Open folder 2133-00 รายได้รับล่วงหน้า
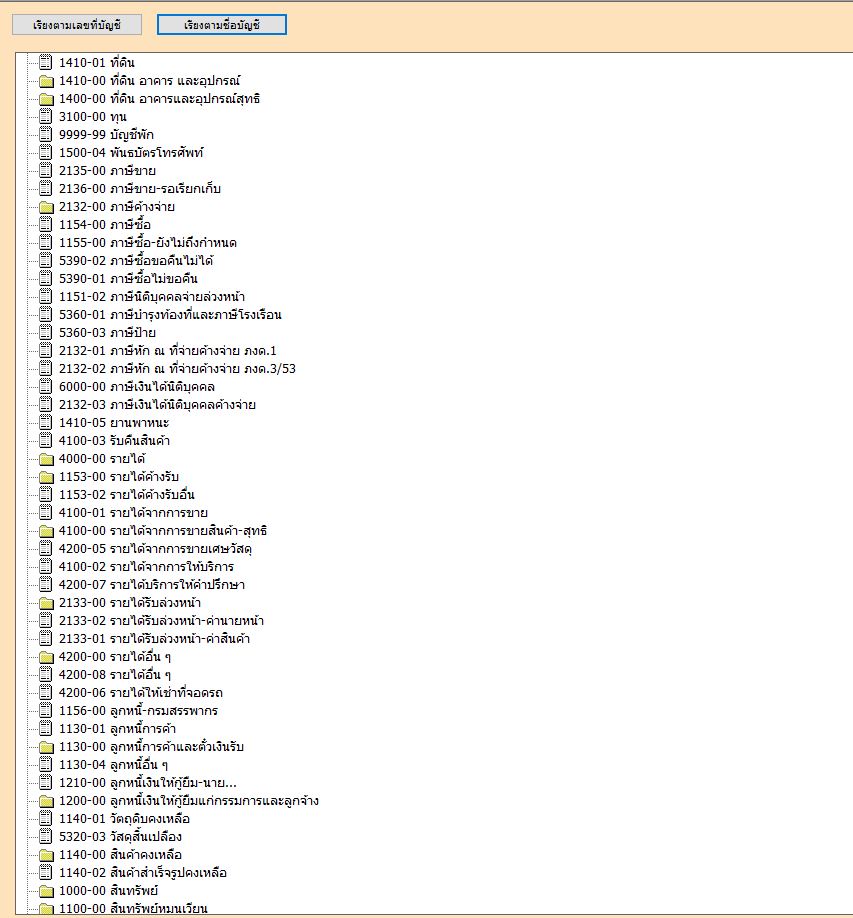Image resolution: width=853 pixels, height=918 pixels. 129,602
